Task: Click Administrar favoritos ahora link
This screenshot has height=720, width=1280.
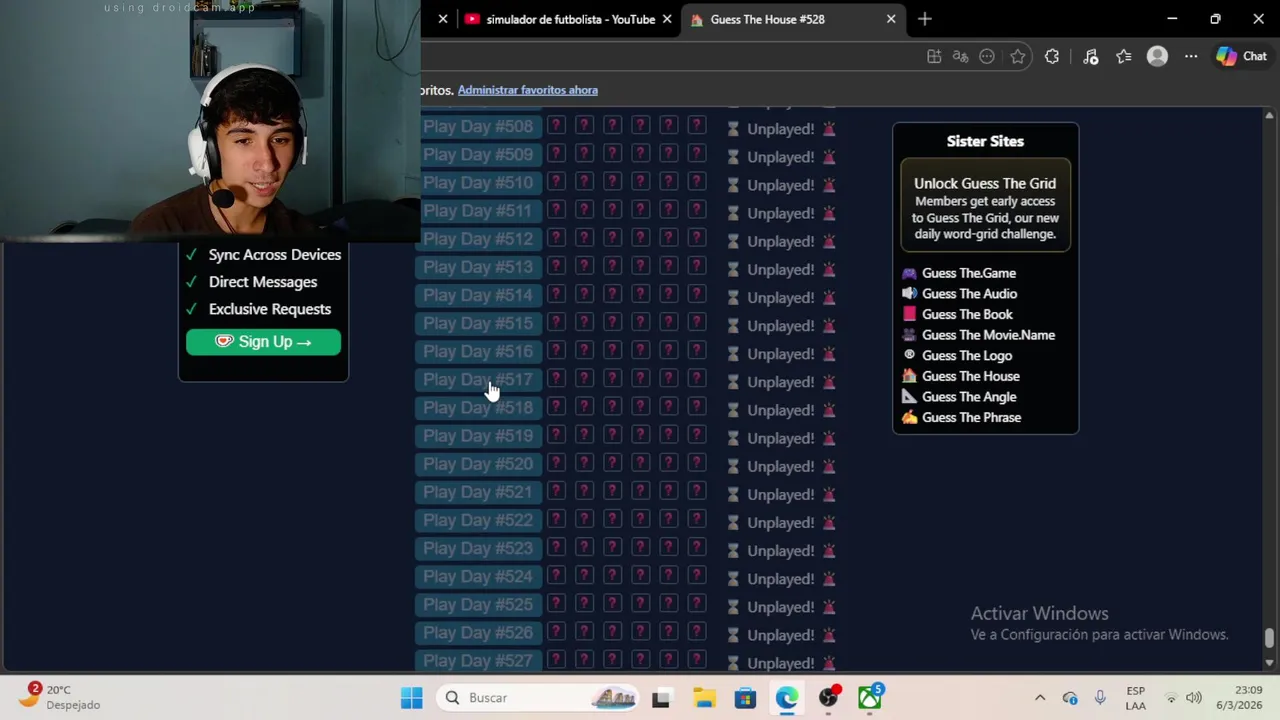Action: (x=528, y=90)
